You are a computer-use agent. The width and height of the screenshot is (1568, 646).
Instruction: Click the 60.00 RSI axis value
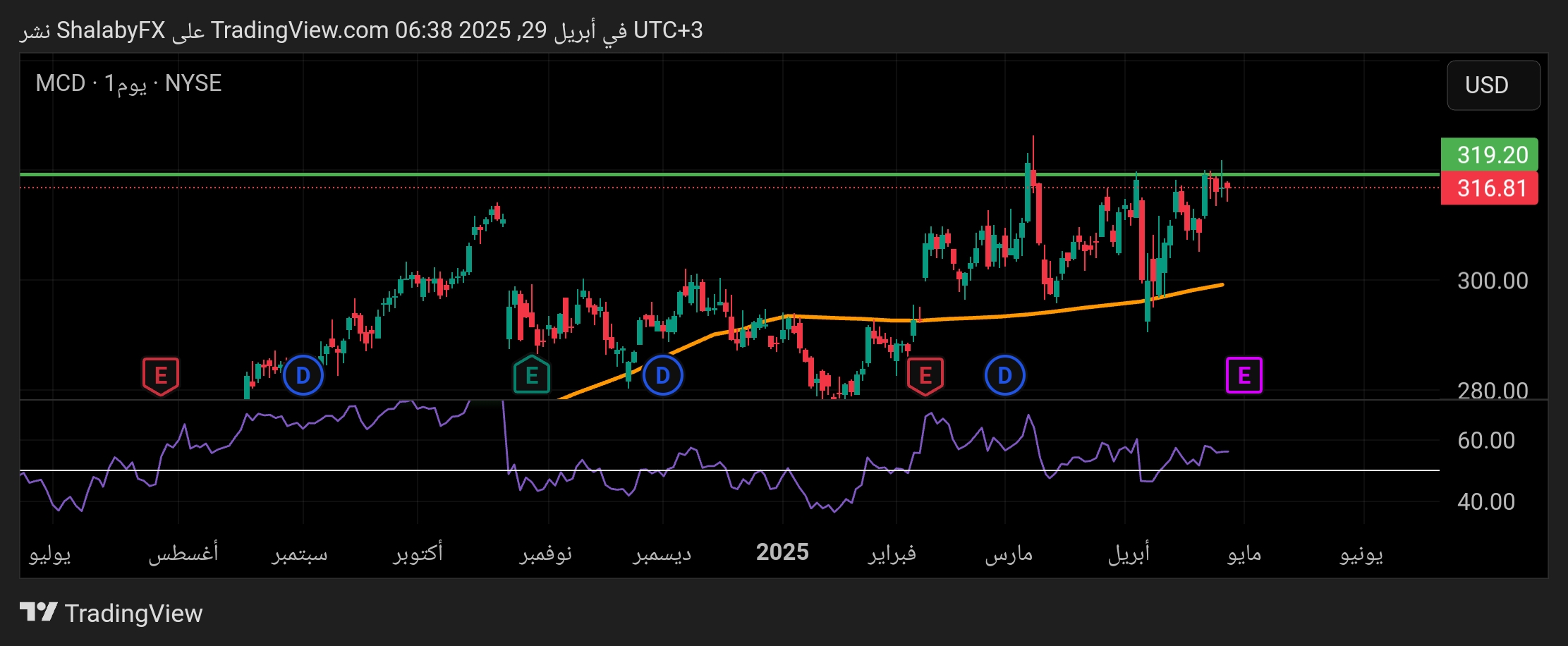tap(1486, 440)
